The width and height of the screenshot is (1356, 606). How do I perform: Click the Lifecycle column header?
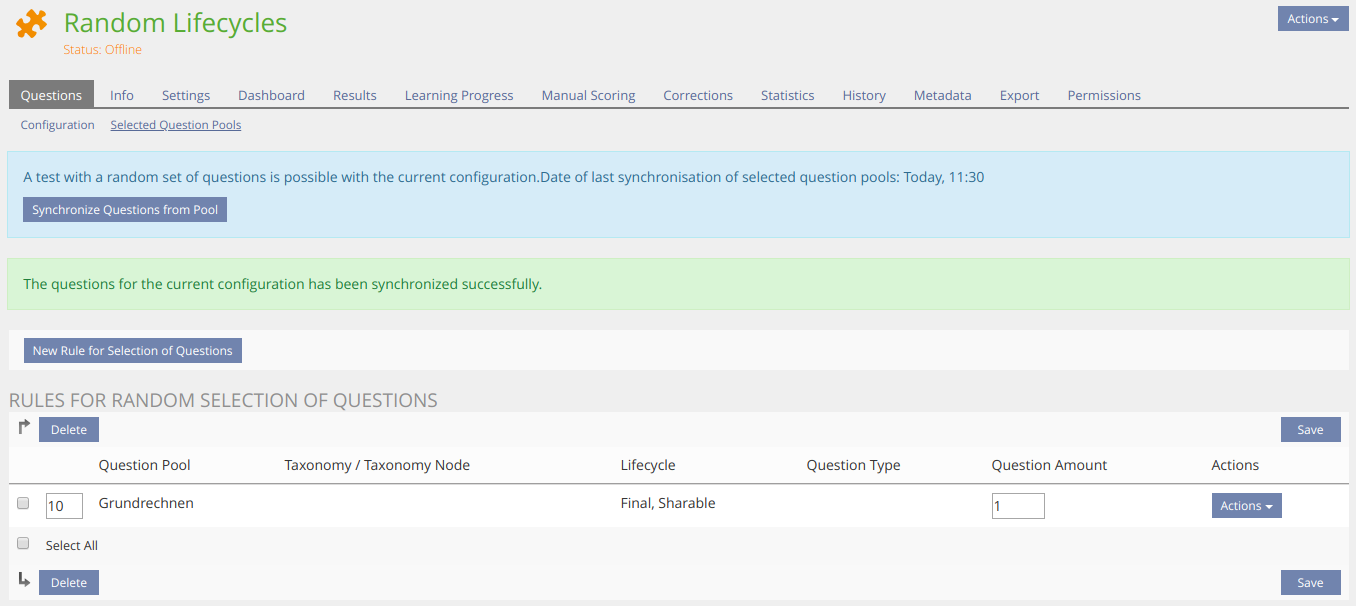(648, 465)
